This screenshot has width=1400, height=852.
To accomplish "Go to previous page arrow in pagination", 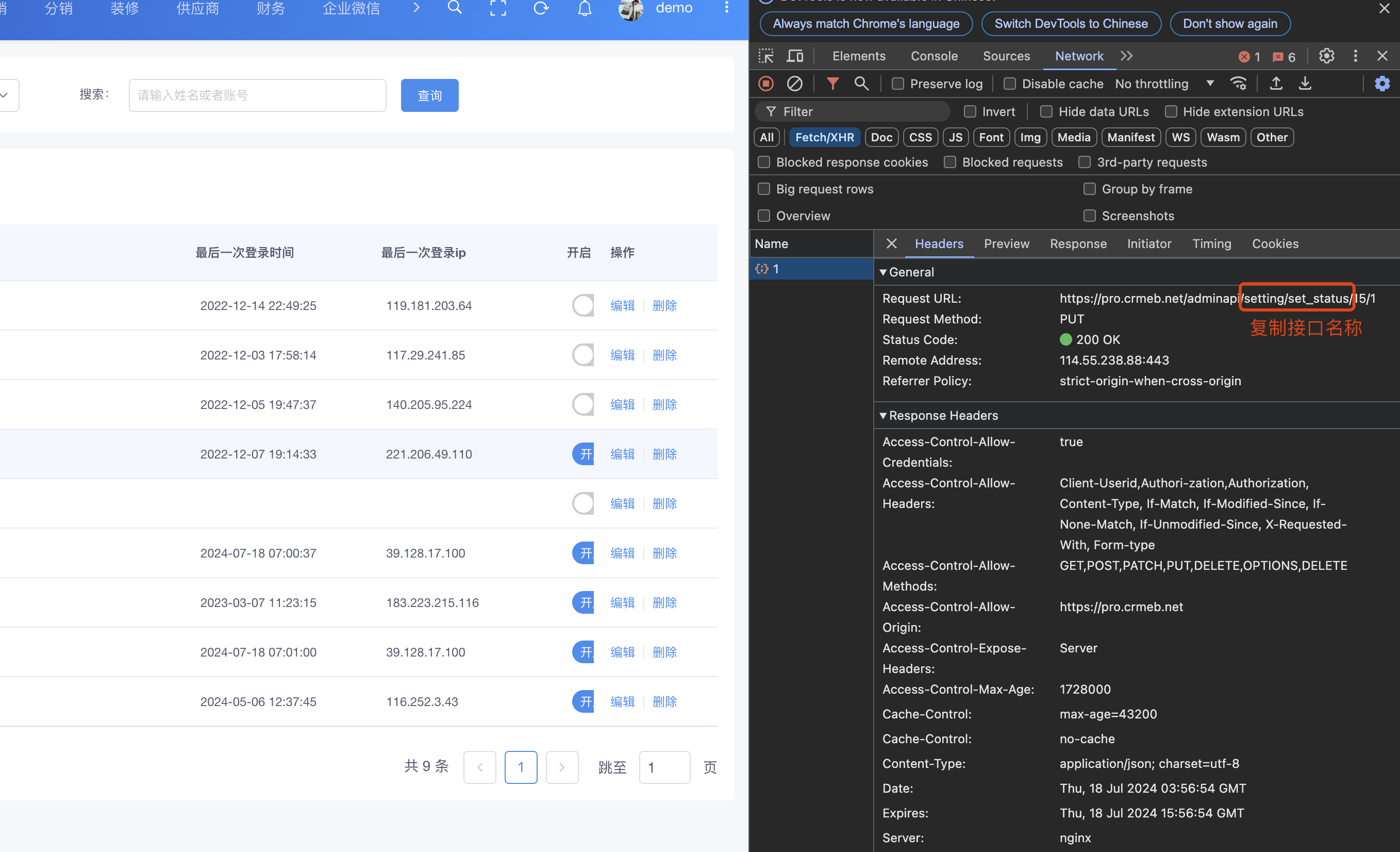I will tap(479, 767).
